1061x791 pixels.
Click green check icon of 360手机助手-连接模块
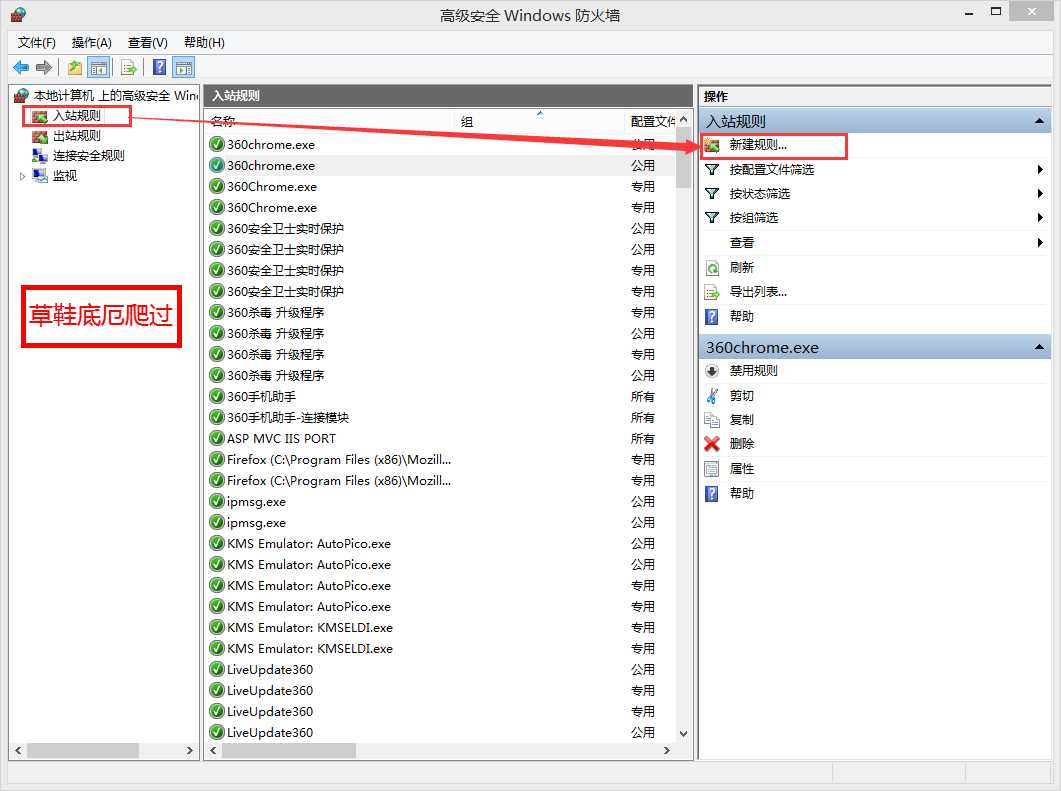click(217, 417)
